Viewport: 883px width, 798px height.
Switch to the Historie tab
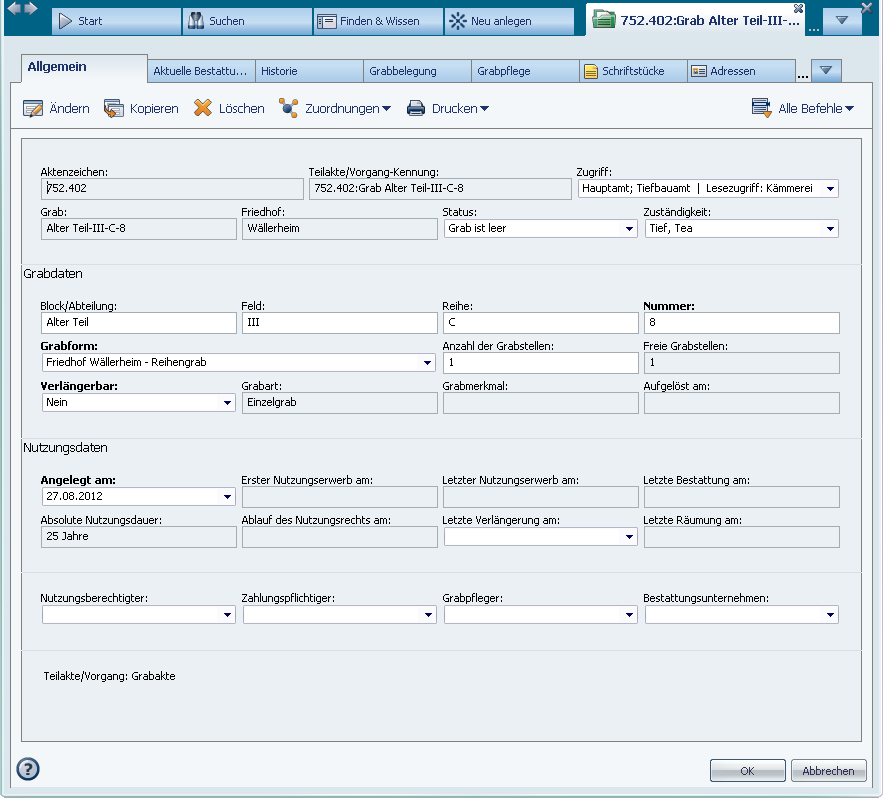pyautogui.click(x=307, y=72)
